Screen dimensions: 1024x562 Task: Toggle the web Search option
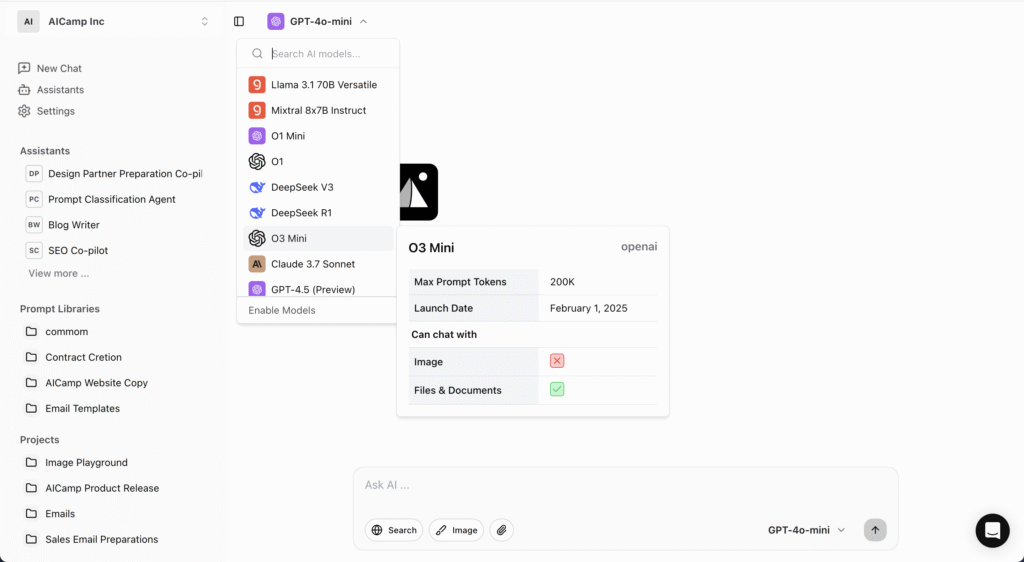[394, 530]
